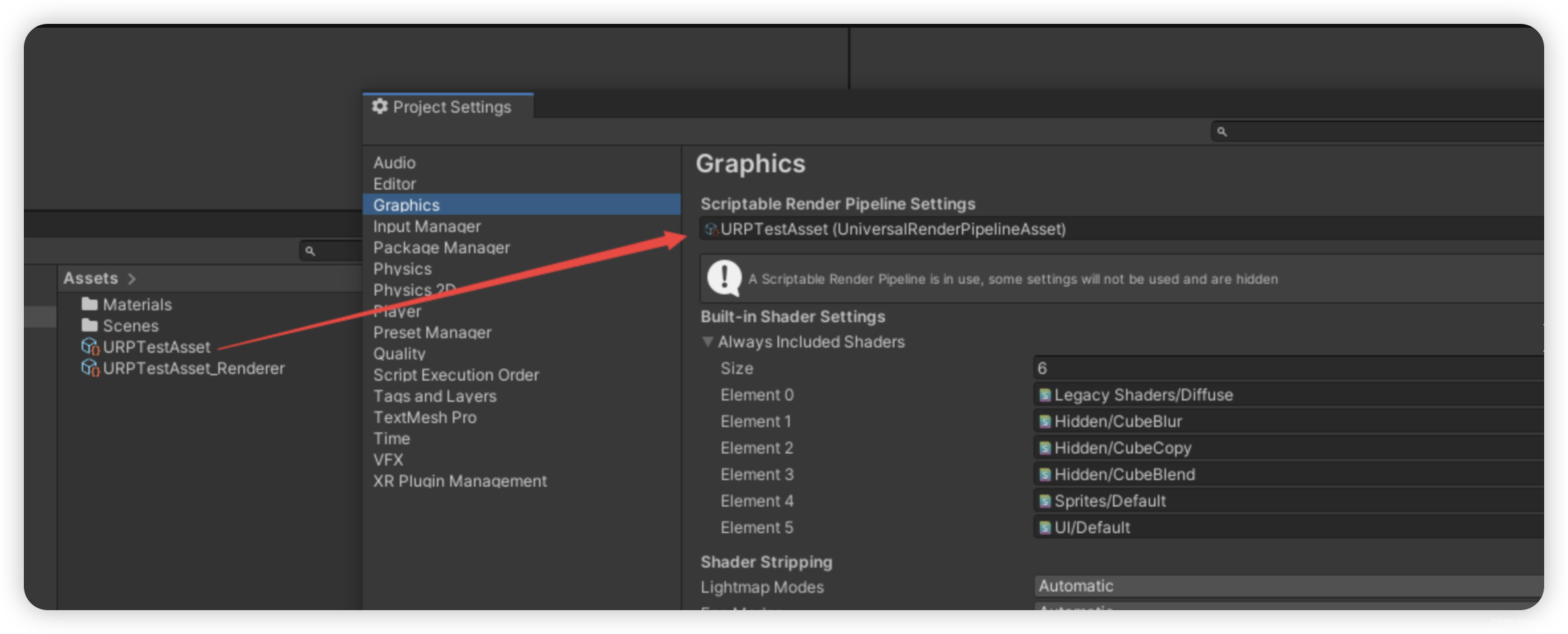1568x634 pixels.
Task: Expand the Assets breadcrumb chevron
Action: tap(131, 279)
